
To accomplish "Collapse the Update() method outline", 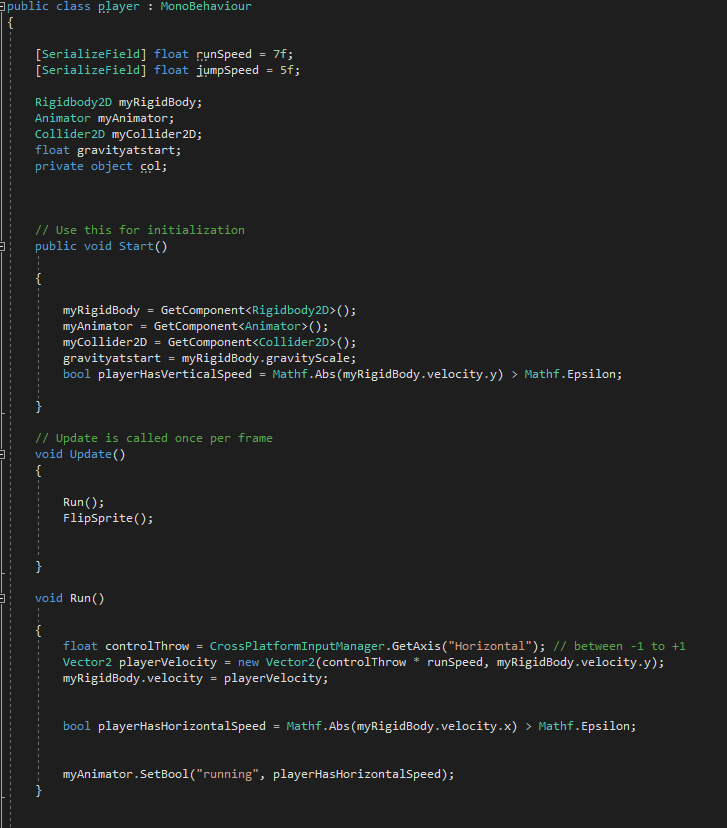I will [x=2, y=454].
